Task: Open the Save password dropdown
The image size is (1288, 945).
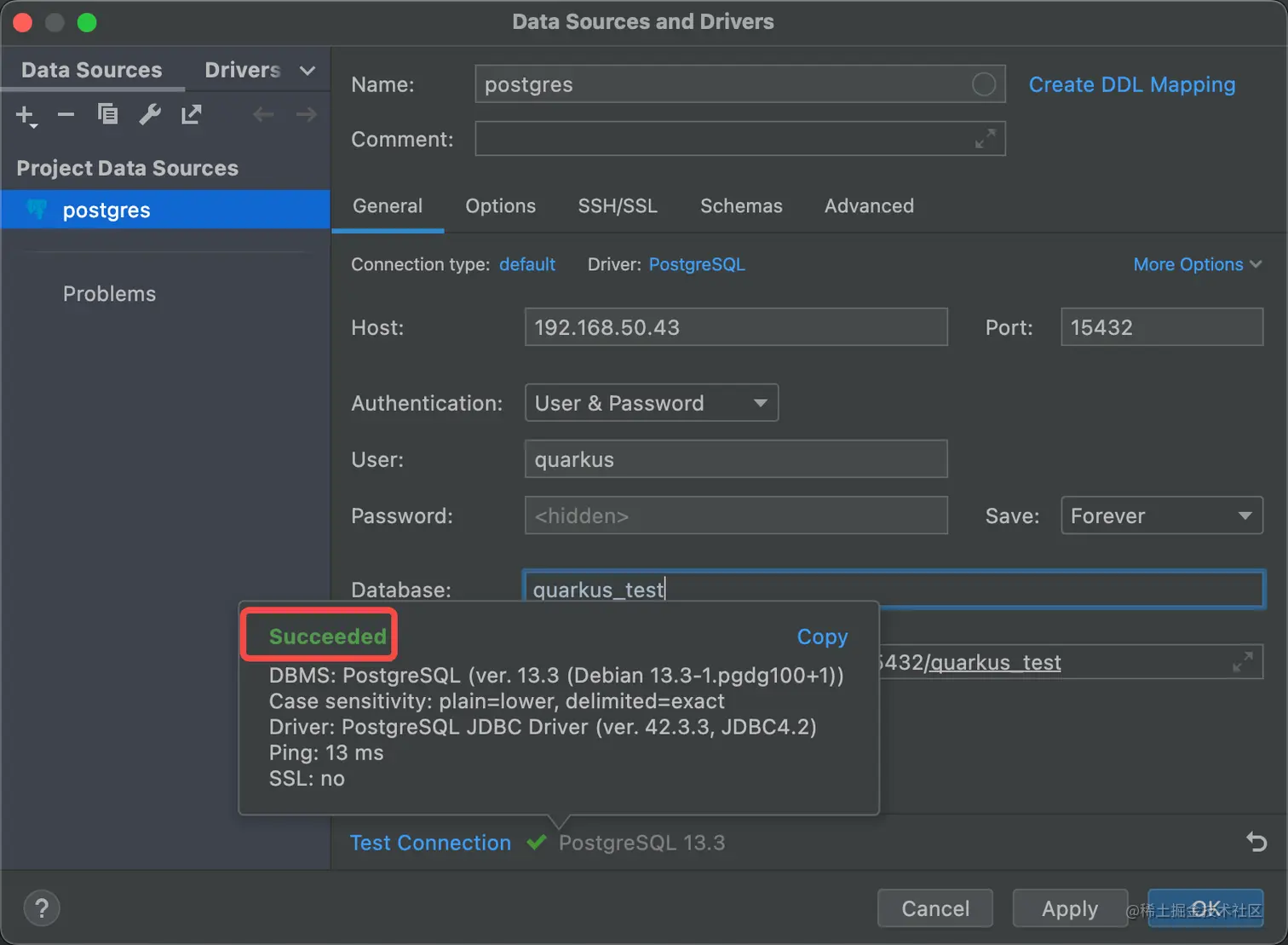Action: pyautogui.click(x=1162, y=516)
